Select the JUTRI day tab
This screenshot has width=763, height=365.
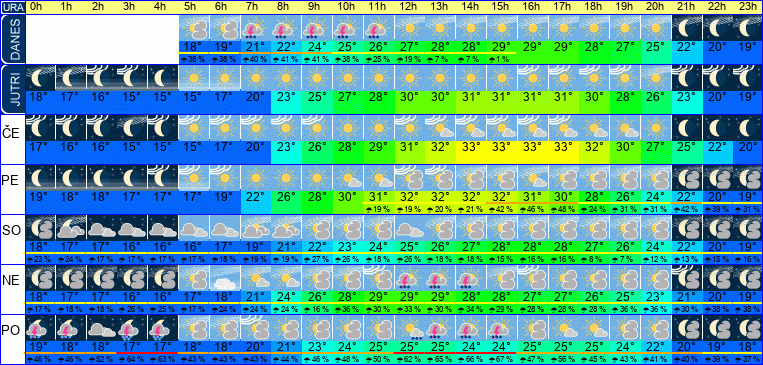(12, 89)
